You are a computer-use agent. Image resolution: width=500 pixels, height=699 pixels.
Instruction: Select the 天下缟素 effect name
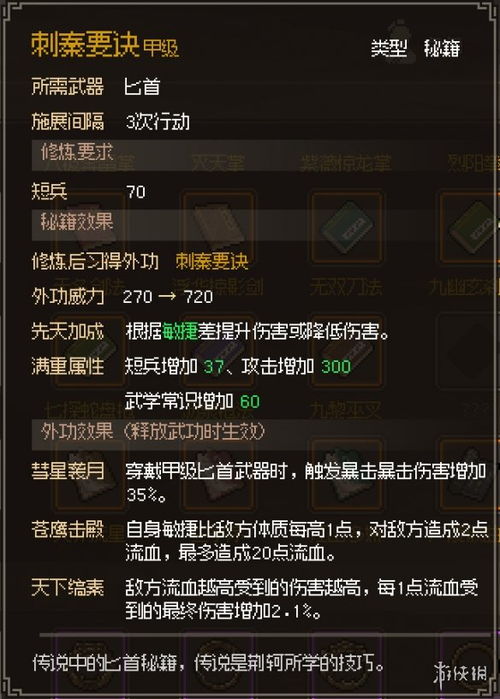[x=68, y=588]
